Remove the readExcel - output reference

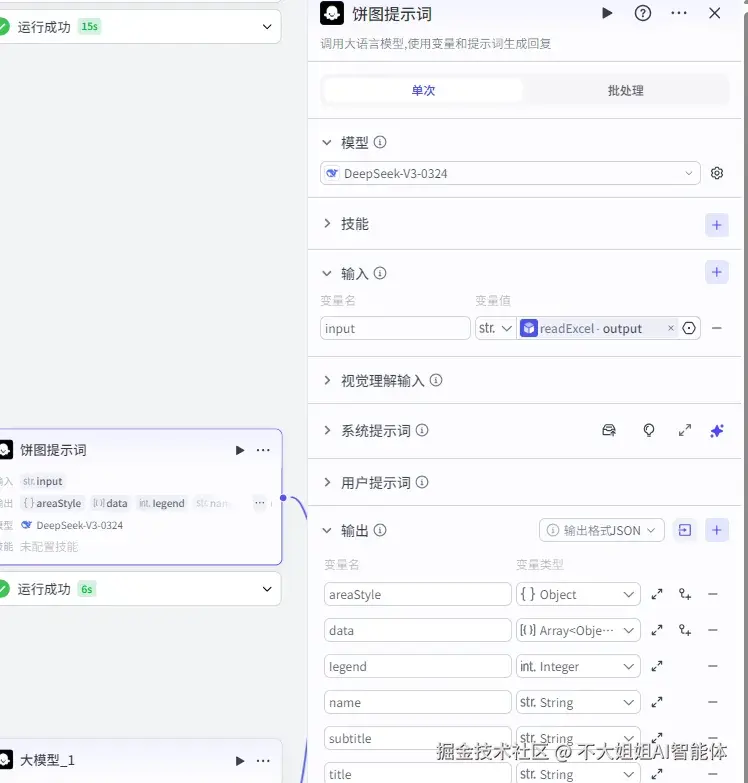671,328
